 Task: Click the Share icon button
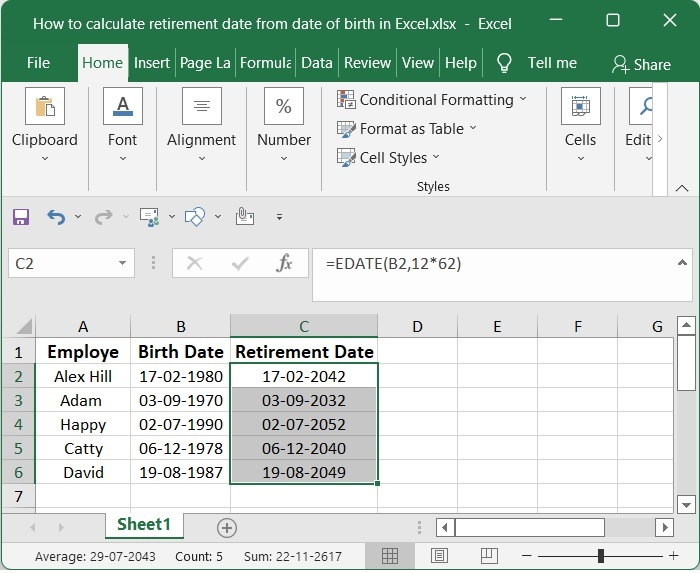(622, 64)
